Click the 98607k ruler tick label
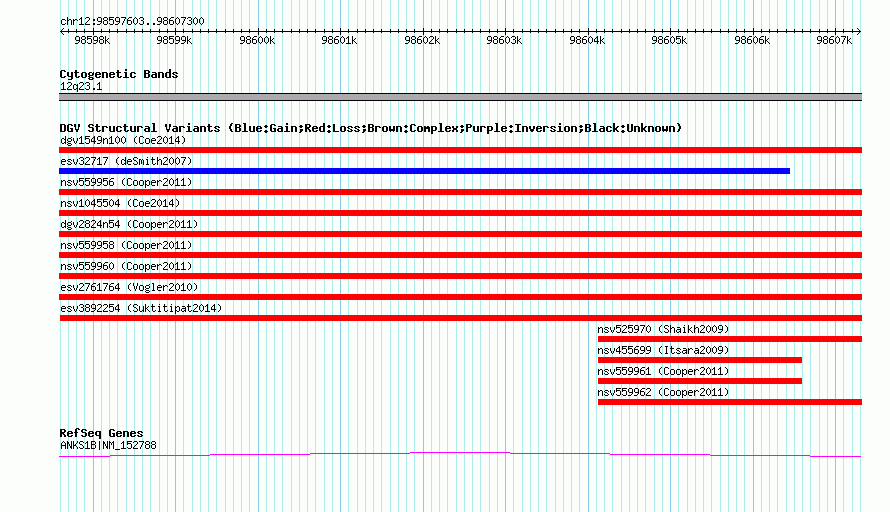890x512 pixels. pos(834,40)
